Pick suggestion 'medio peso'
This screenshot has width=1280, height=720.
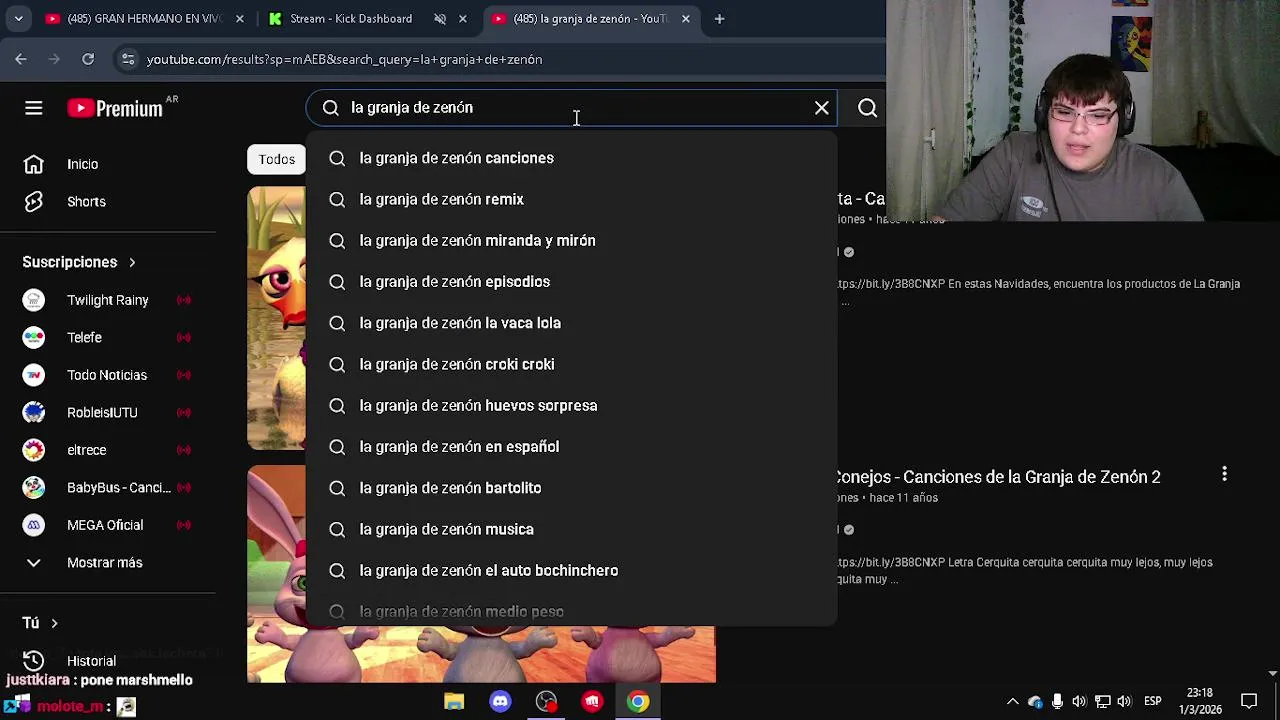[x=571, y=609]
